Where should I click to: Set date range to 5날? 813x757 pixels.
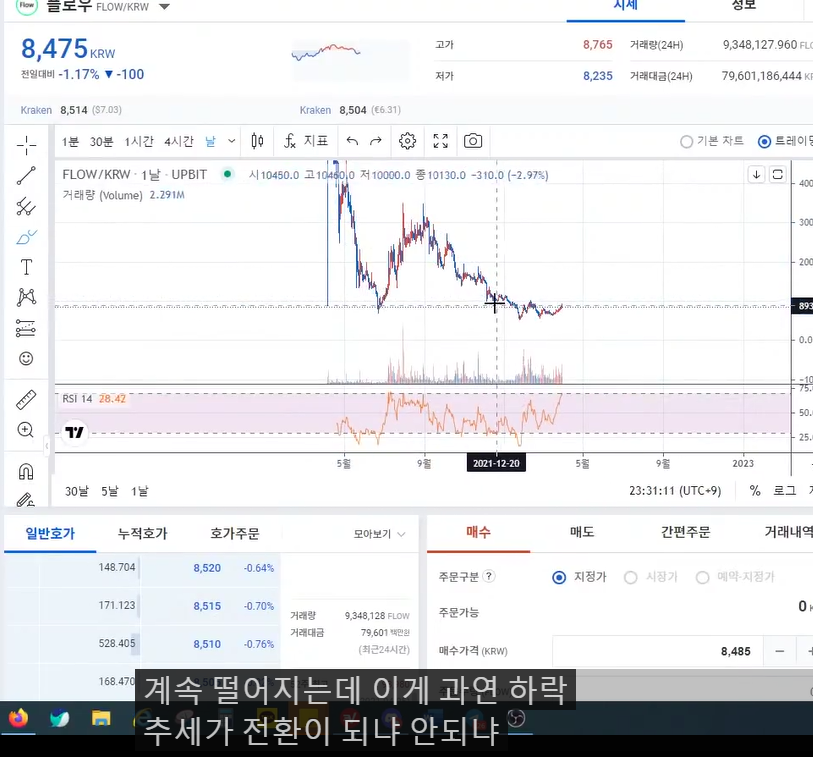pyautogui.click(x=110, y=491)
